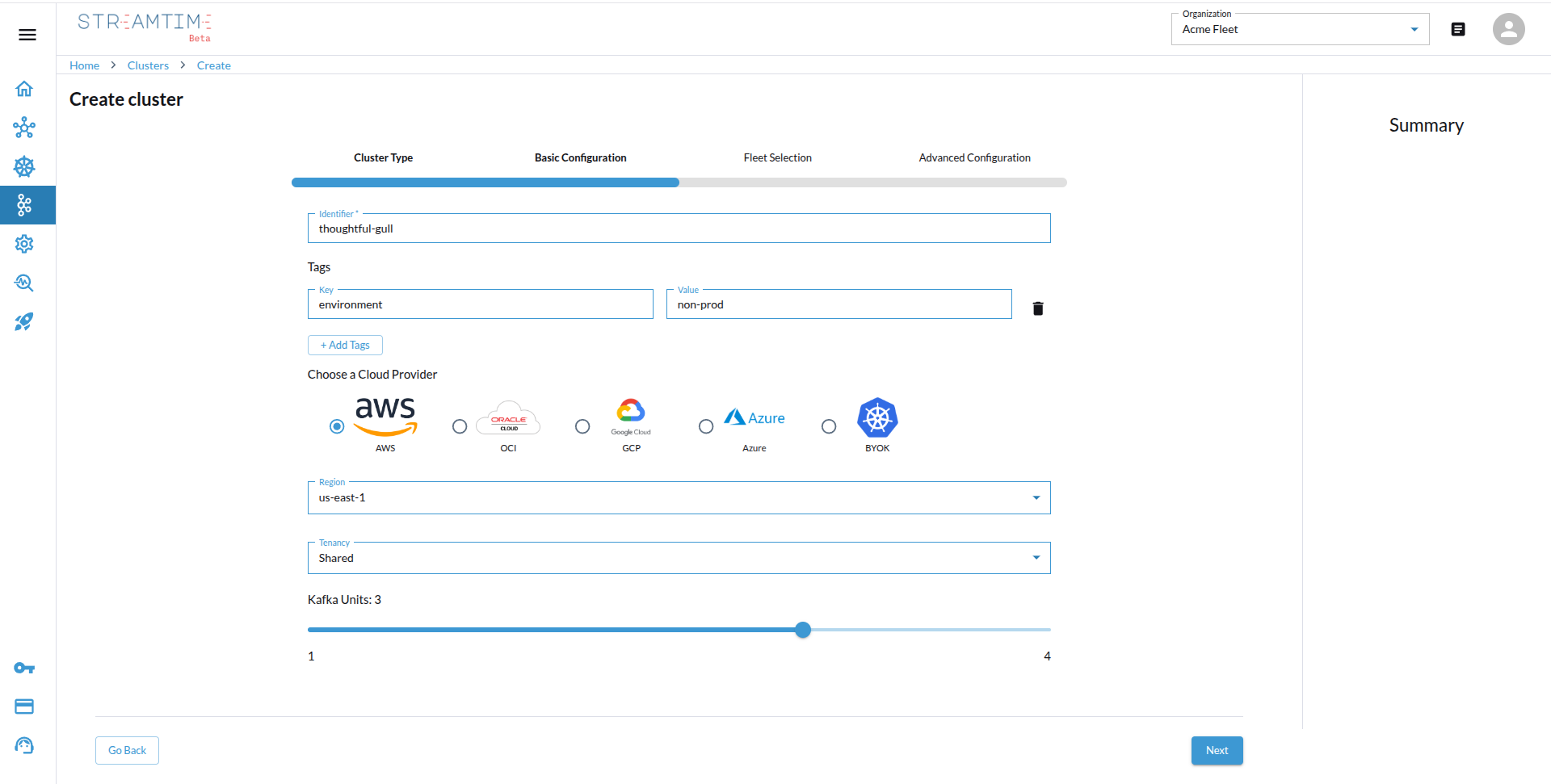
Task: Click the Summary heading
Action: (x=1426, y=125)
